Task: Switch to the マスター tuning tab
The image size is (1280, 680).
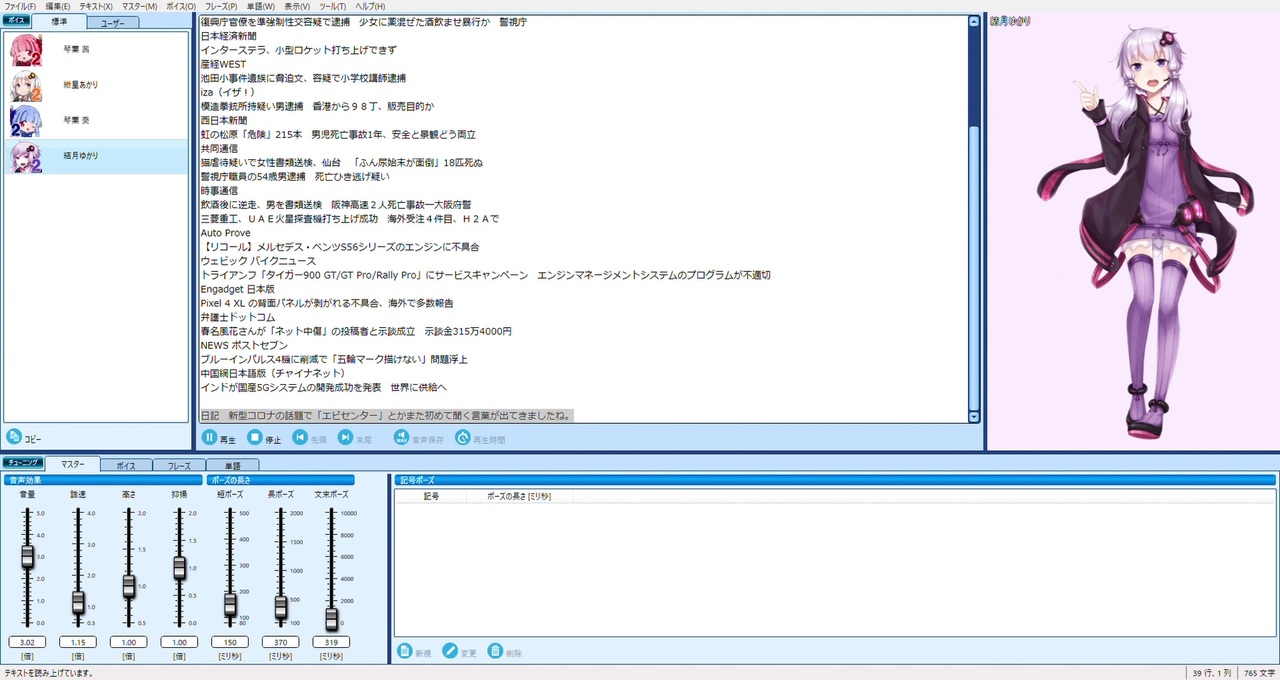Action: 73,464
